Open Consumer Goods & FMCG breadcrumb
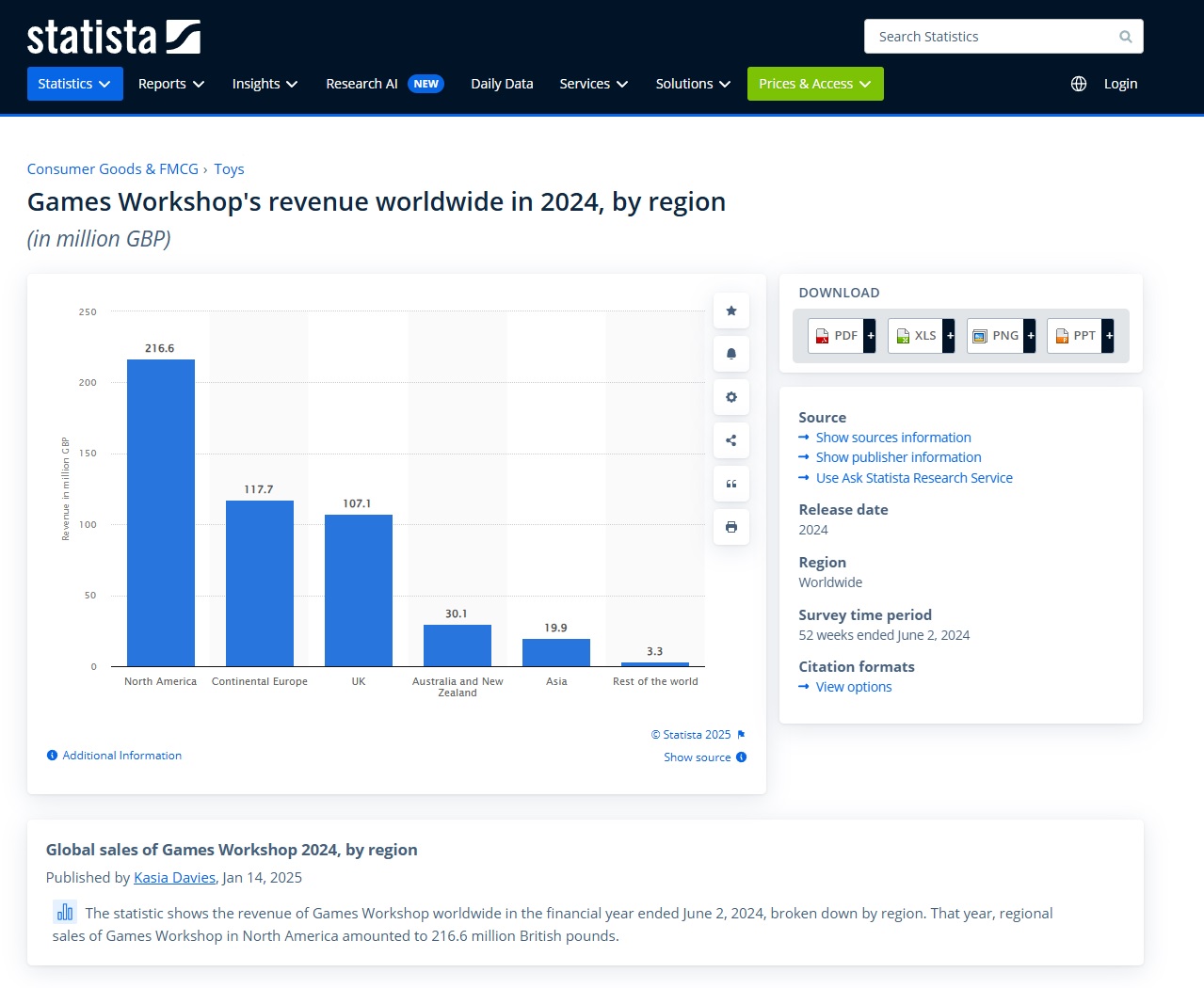The image size is (1204, 988). pos(113,169)
